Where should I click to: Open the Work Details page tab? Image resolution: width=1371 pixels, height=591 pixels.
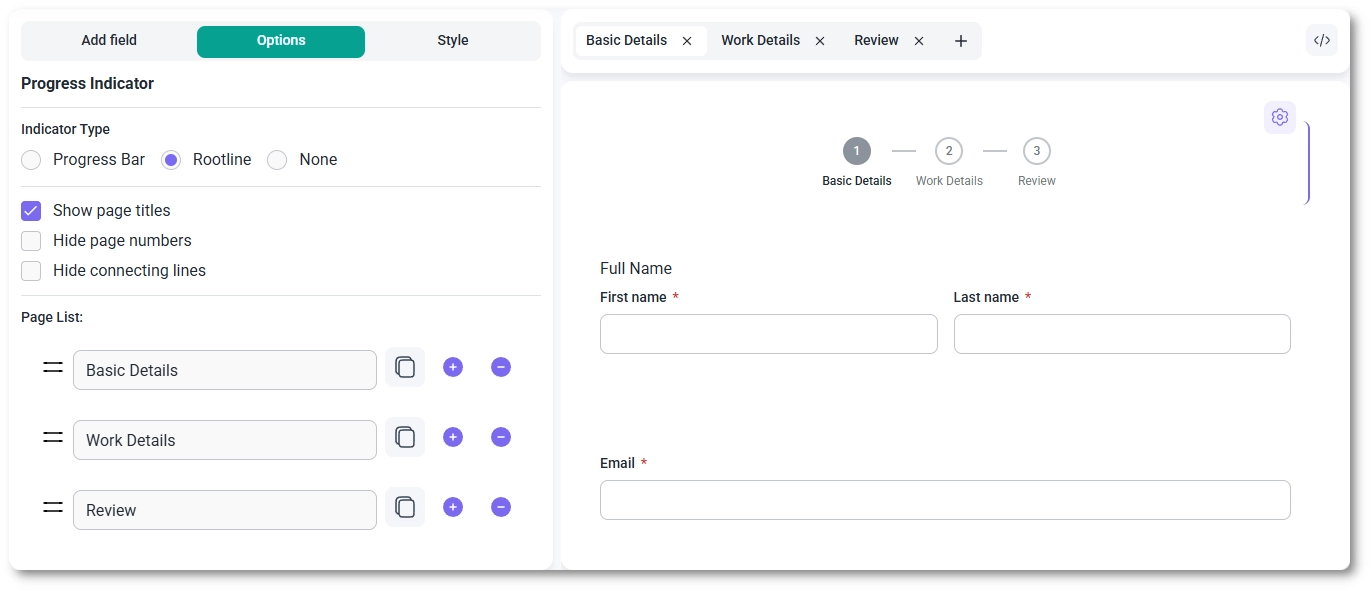(761, 41)
